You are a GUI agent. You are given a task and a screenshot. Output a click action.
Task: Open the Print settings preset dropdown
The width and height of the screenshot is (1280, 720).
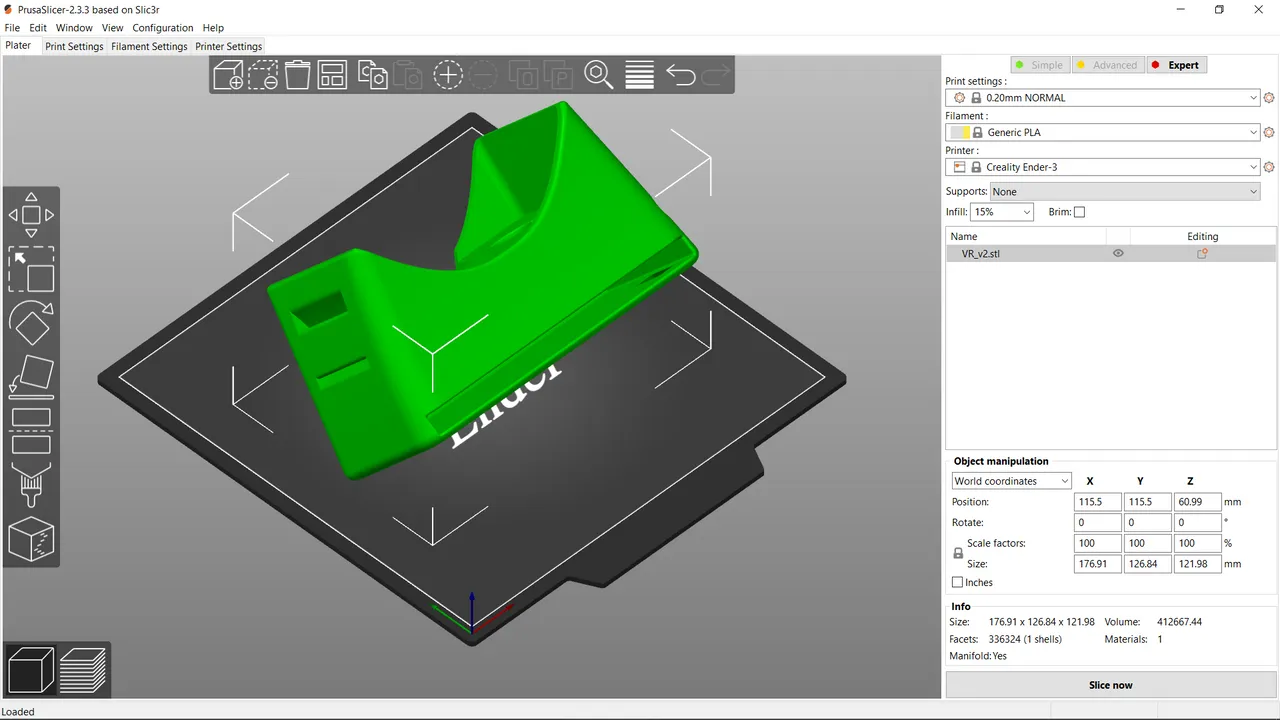[1103, 98]
